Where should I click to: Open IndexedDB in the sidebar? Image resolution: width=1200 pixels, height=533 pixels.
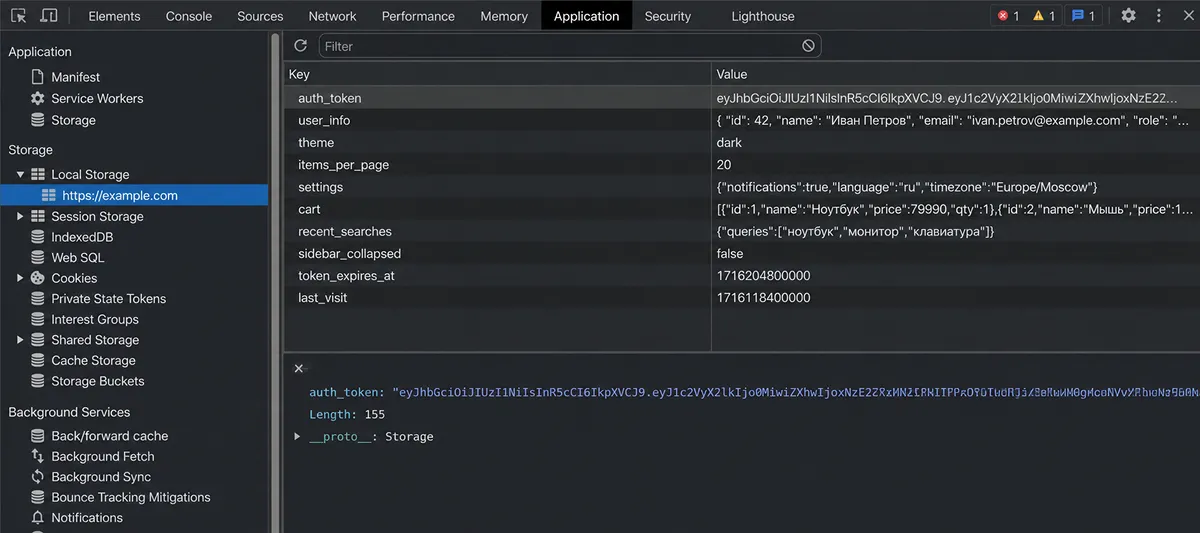coord(82,237)
